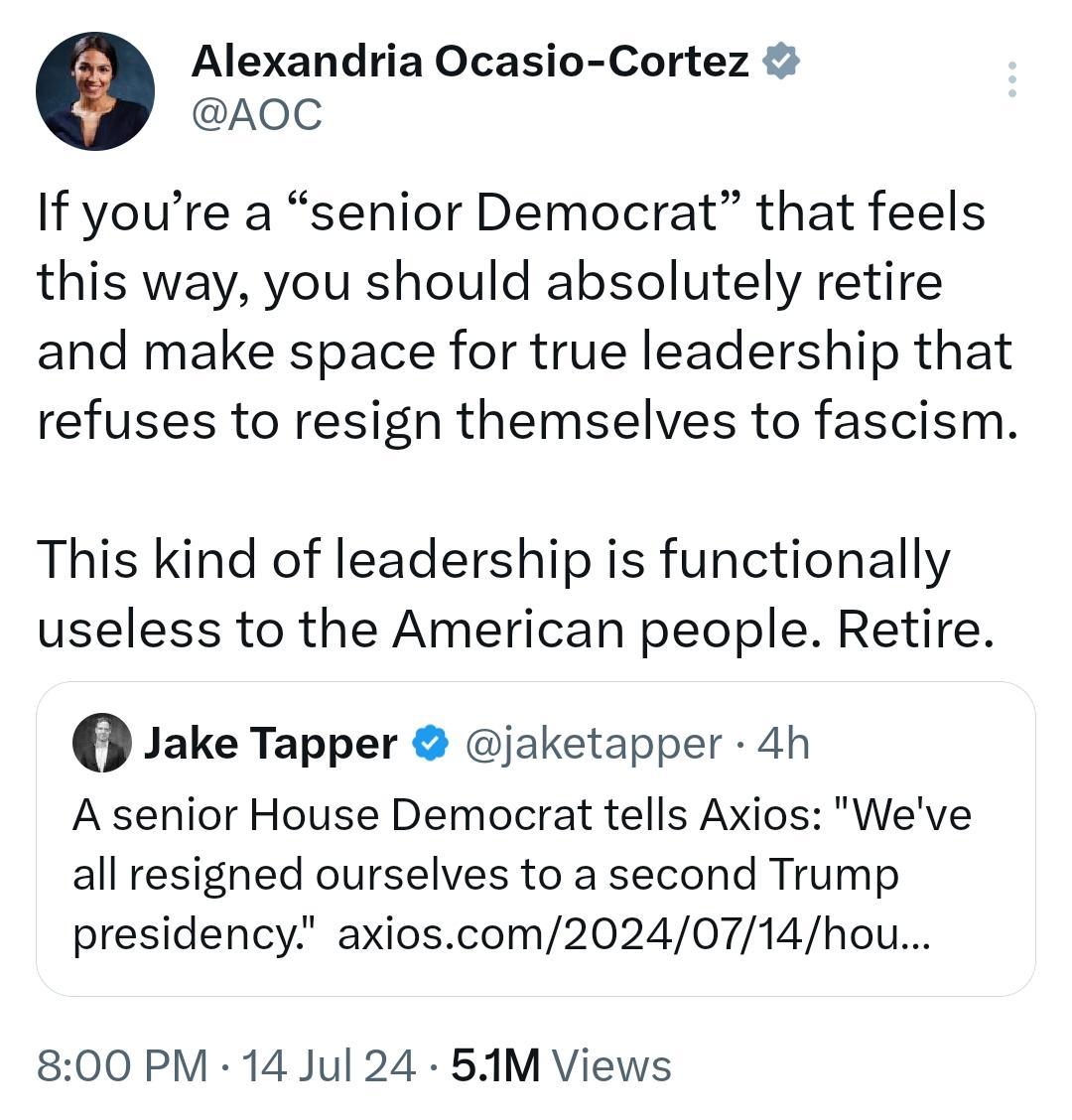
Task: Click Jake Tapper's blue verified checkmark
Action: [x=430, y=743]
